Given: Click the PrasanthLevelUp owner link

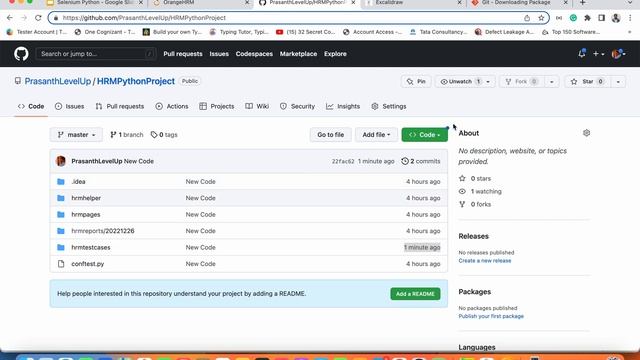Looking at the screenshot, I should [58, 81].
